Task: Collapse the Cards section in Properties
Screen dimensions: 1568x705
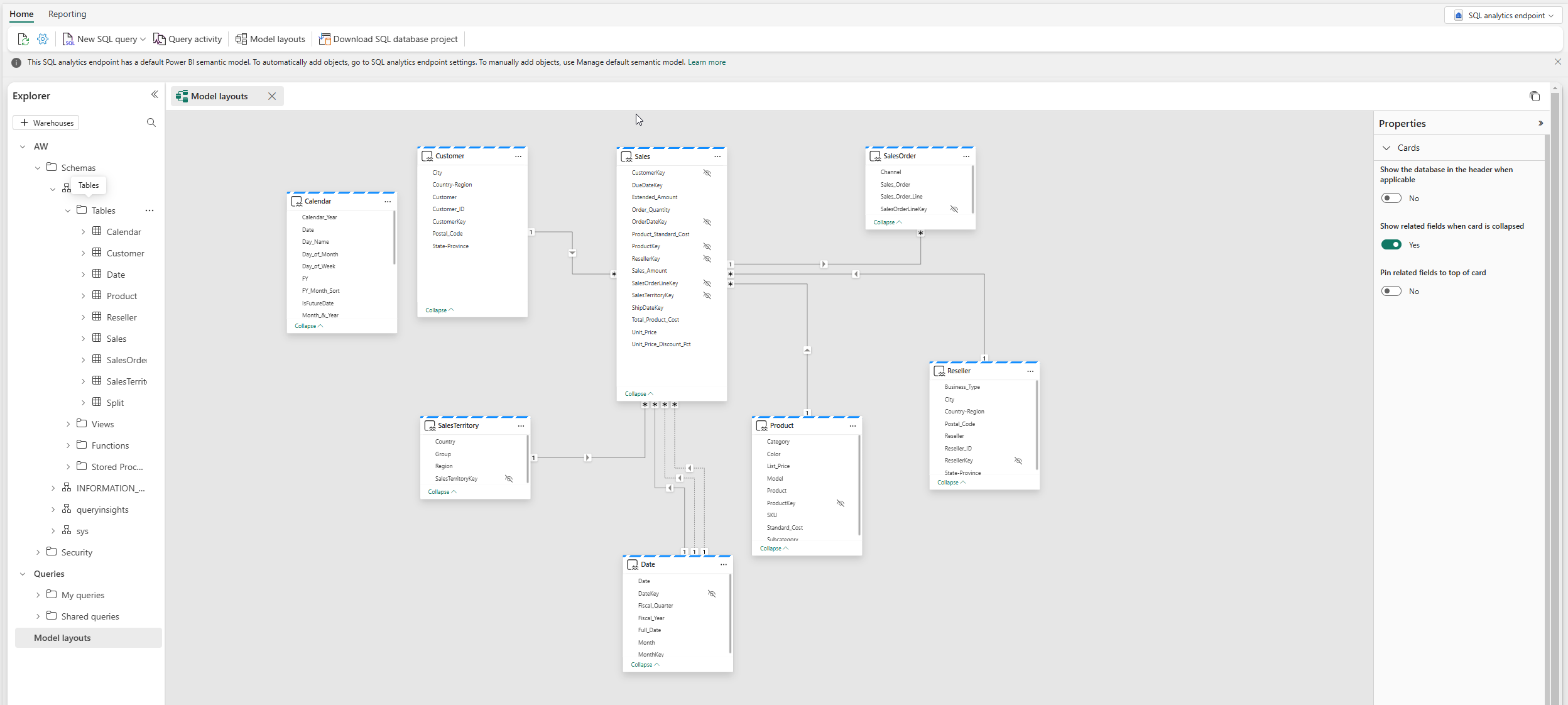Action: click(1386, 148)
